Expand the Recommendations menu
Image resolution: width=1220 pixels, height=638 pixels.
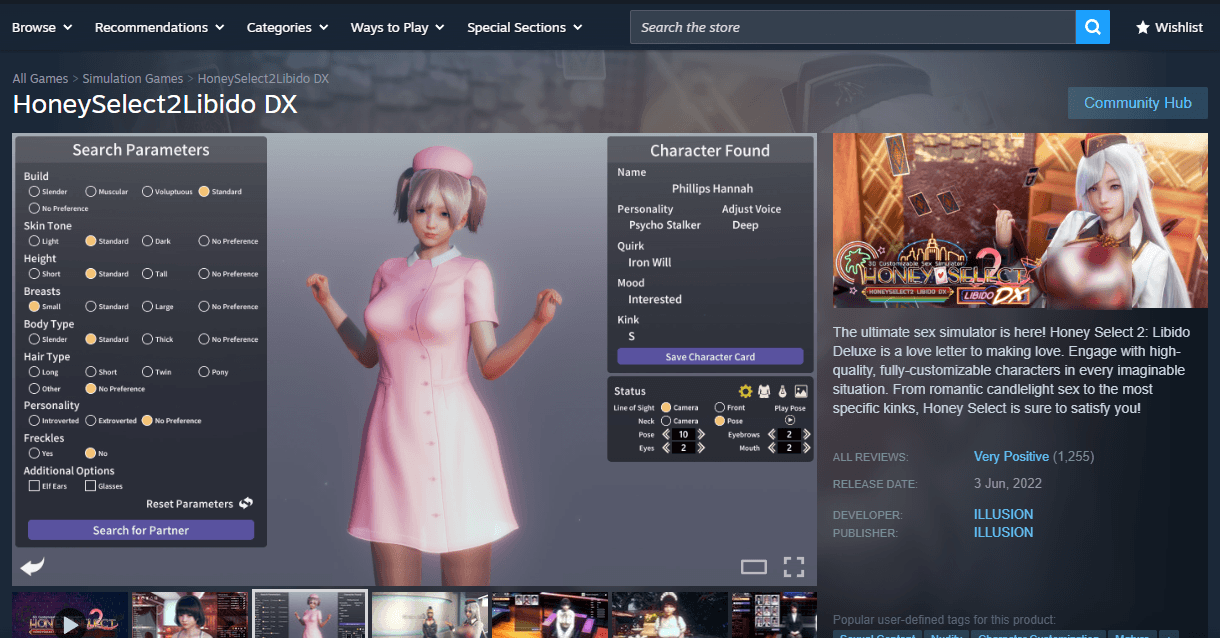pos(159,27)
